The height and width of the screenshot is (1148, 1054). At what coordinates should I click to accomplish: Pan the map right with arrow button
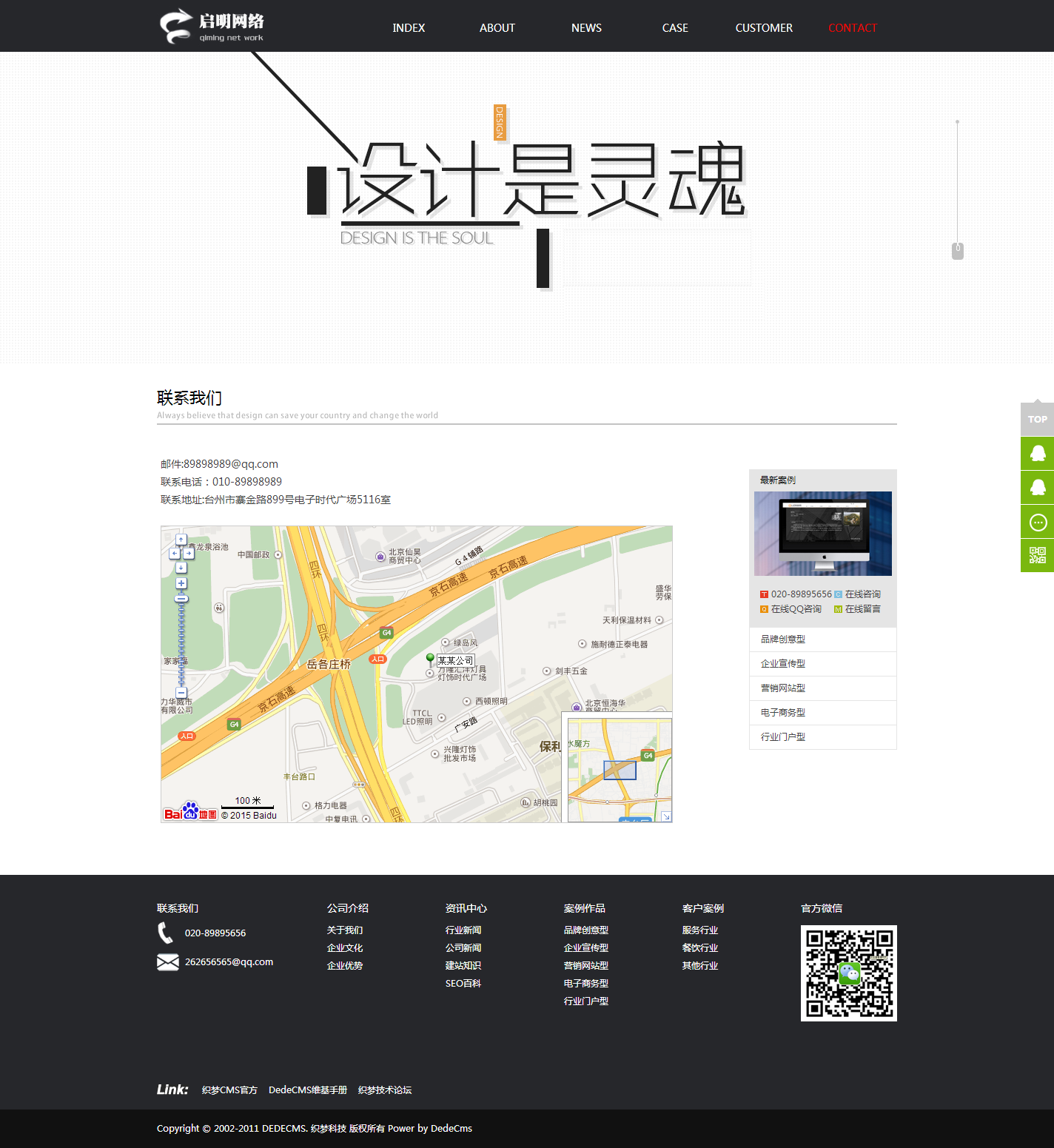(x=189, y=554)
